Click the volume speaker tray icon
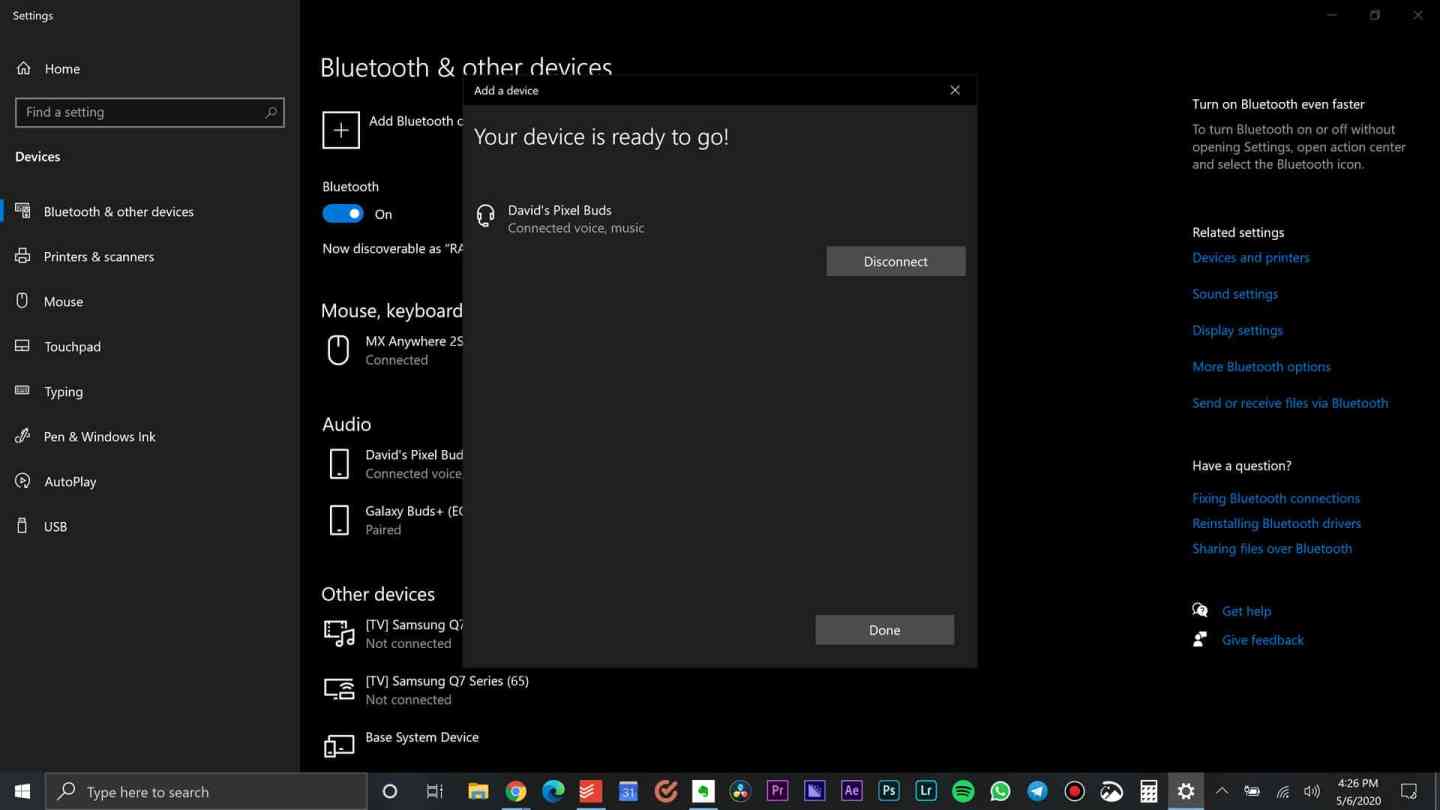This screenshot has width=1440, height=810. [x=1312, y=791]
